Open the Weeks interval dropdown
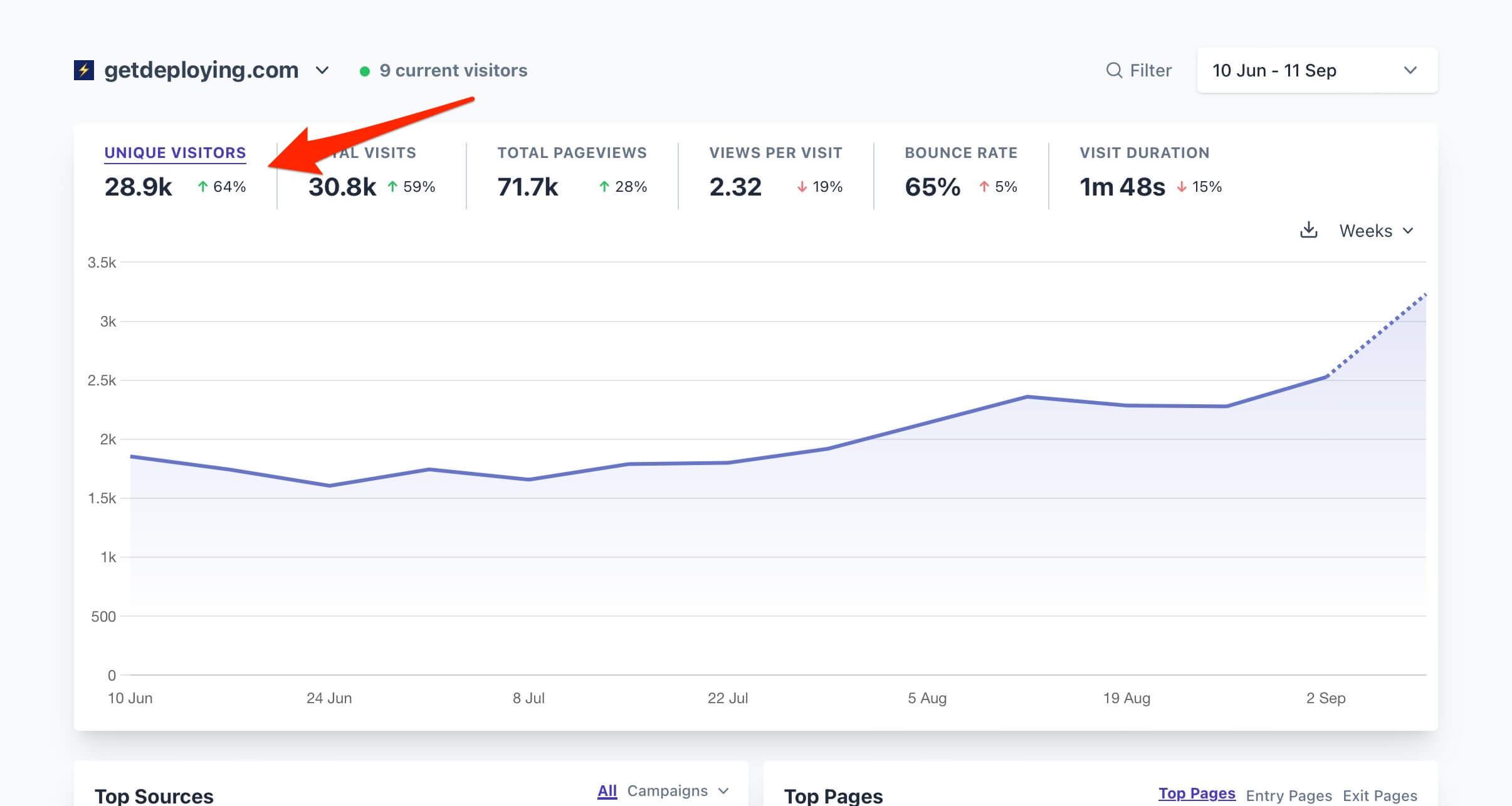The width and height of the screenshot is (1512, 806). coord(1377,231)
